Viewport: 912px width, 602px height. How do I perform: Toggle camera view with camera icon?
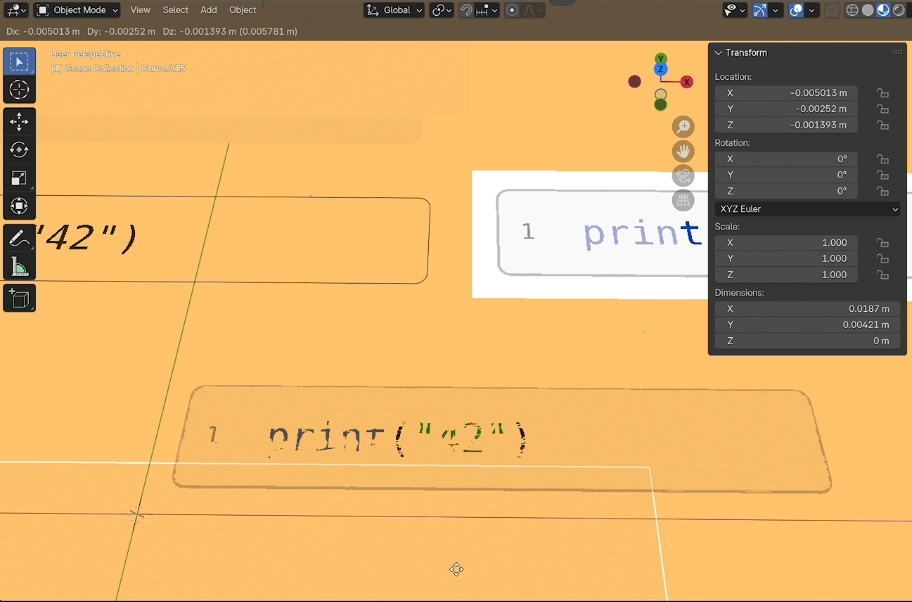[x=683, y=176]
